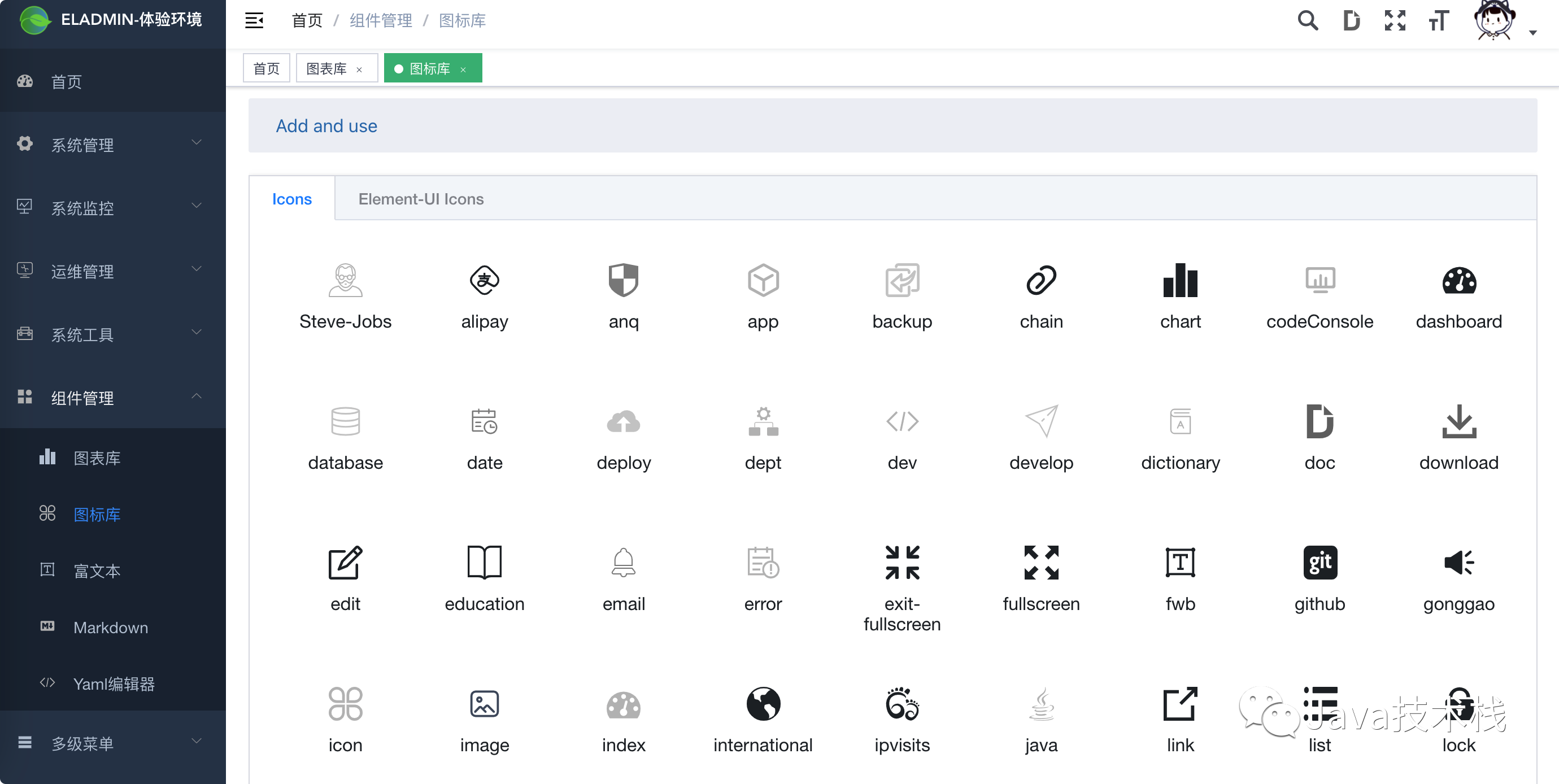The height and width of the screenshot is (784, 1559).
Task: Toggle sidebar with hamburger icon
Action: click(254, 20)
